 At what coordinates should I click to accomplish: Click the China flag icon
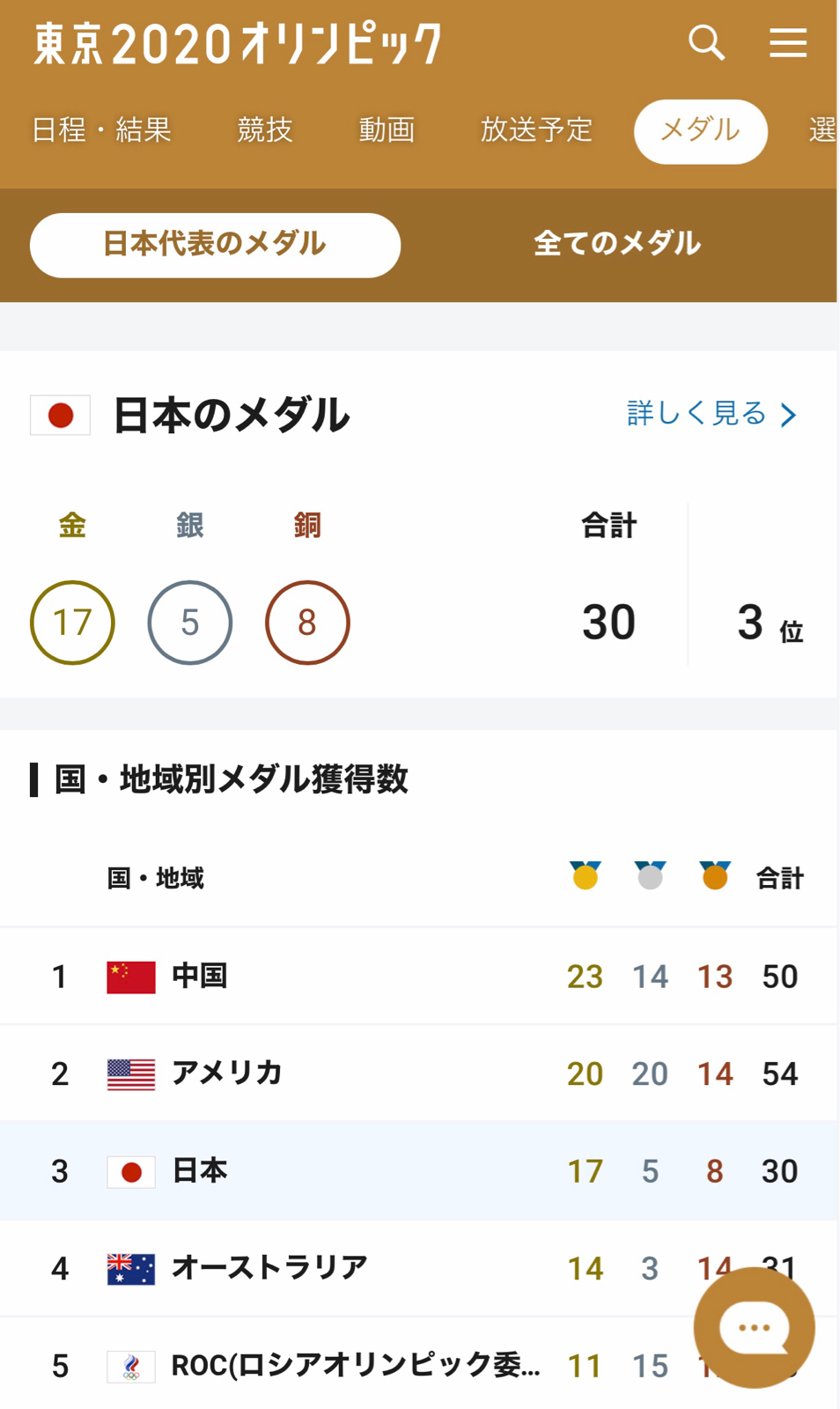coord(131,977)
